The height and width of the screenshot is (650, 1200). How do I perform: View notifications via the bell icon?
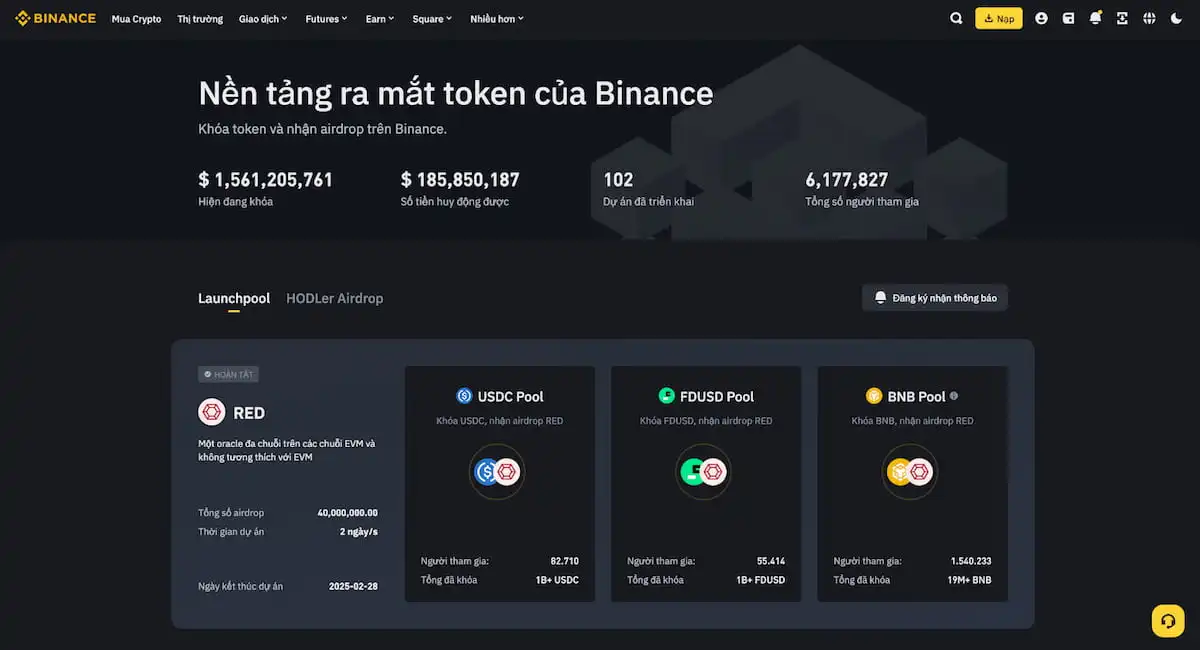(x=1095, y=18)
